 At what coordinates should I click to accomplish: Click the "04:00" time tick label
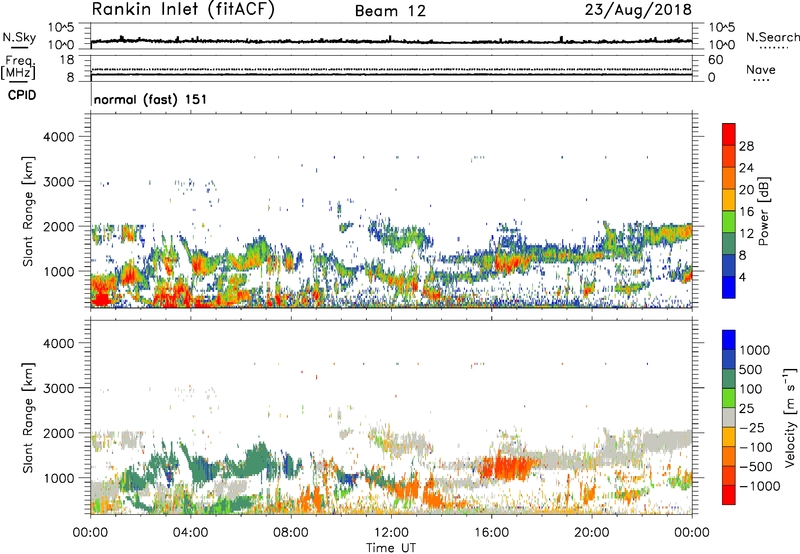(x=190, y=533)
